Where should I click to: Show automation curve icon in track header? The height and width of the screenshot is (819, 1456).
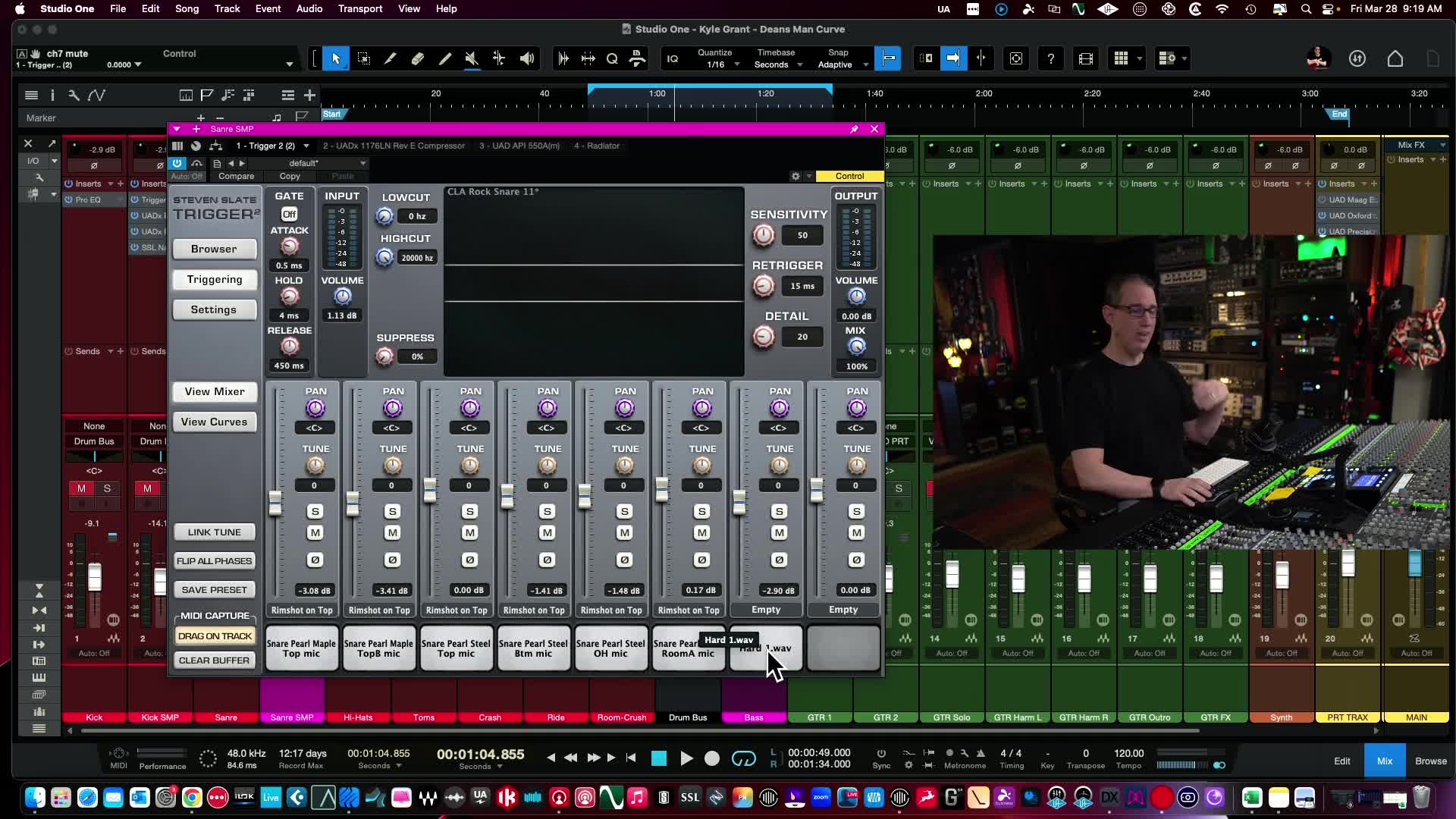coord(96,95)
